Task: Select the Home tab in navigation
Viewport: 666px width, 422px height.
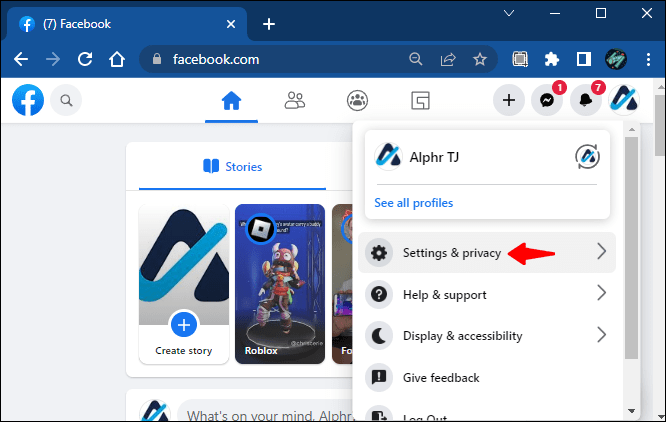Action: coord(231,102)
